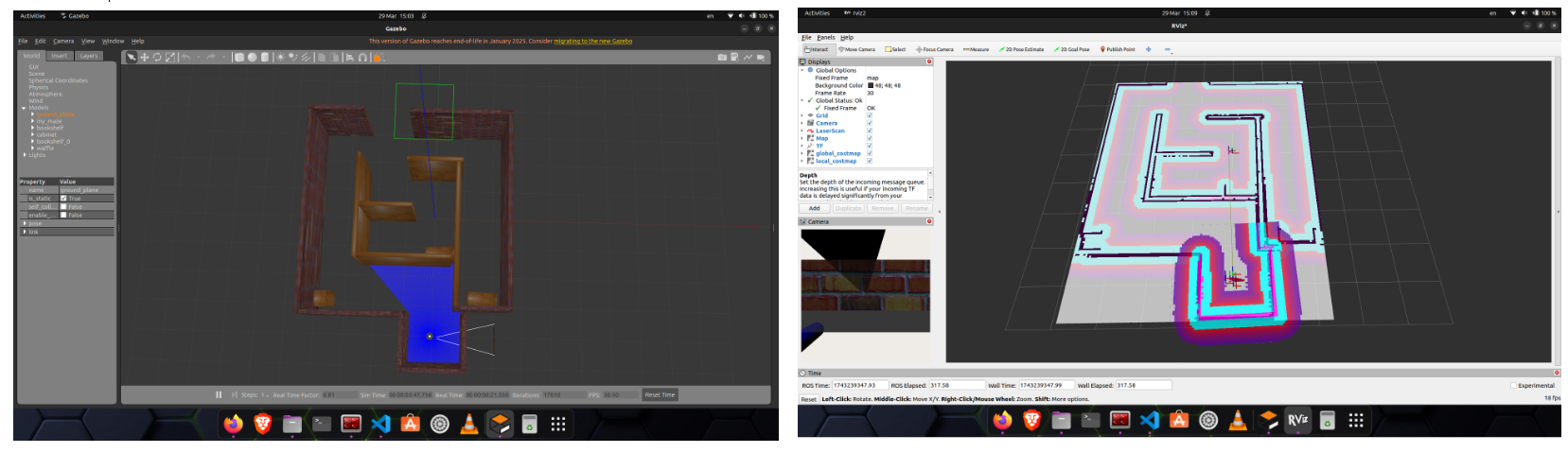Click the ROS Elapsed time field

pos(952,385)
